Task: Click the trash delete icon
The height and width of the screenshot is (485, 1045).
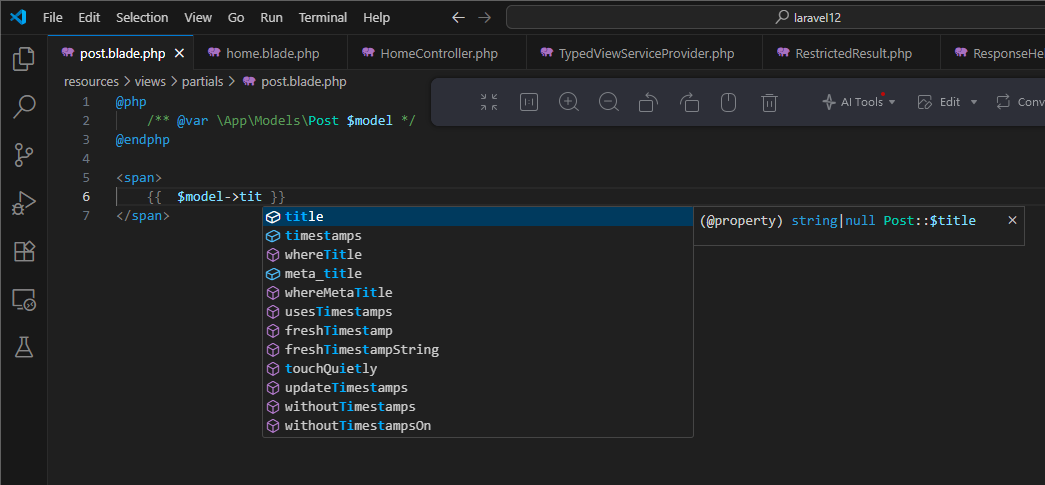Action: (769, 102)
